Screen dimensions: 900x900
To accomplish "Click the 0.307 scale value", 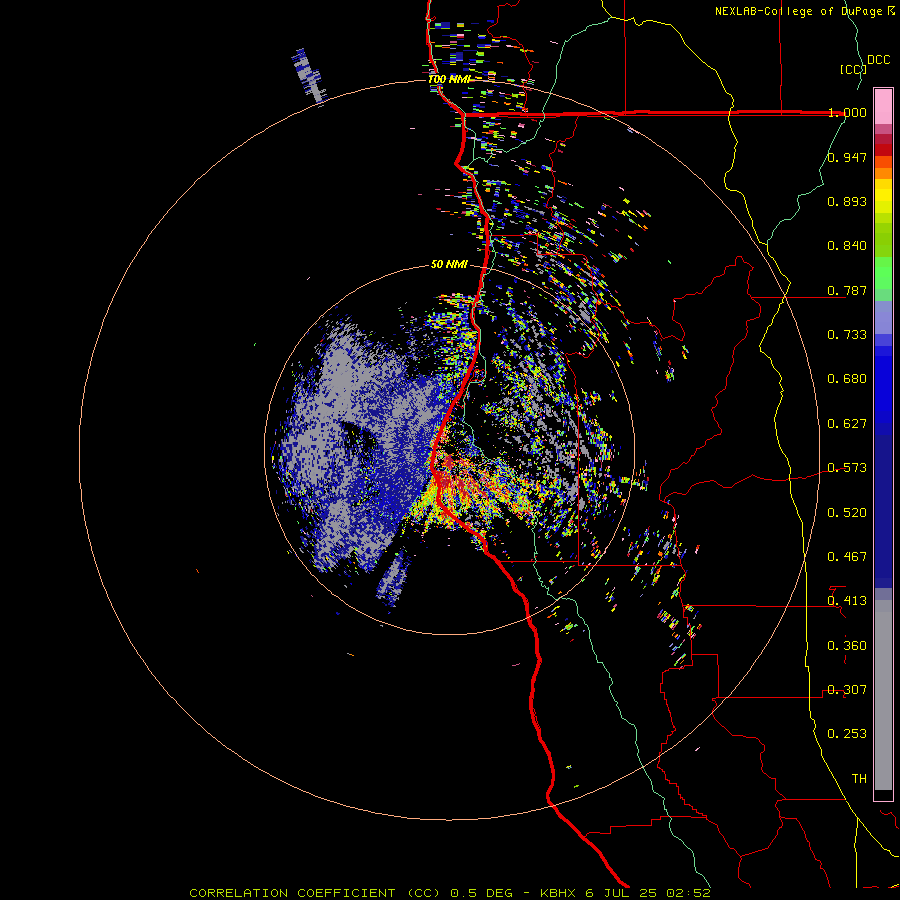I will pos(847,690).
